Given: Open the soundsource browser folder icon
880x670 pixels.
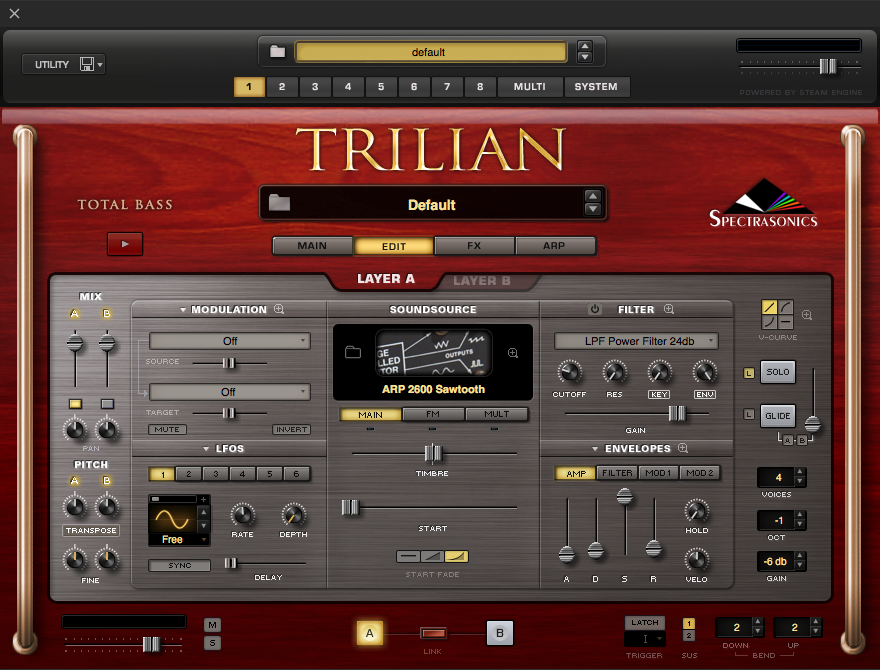Looking at the screenshot, I should 353,352.
